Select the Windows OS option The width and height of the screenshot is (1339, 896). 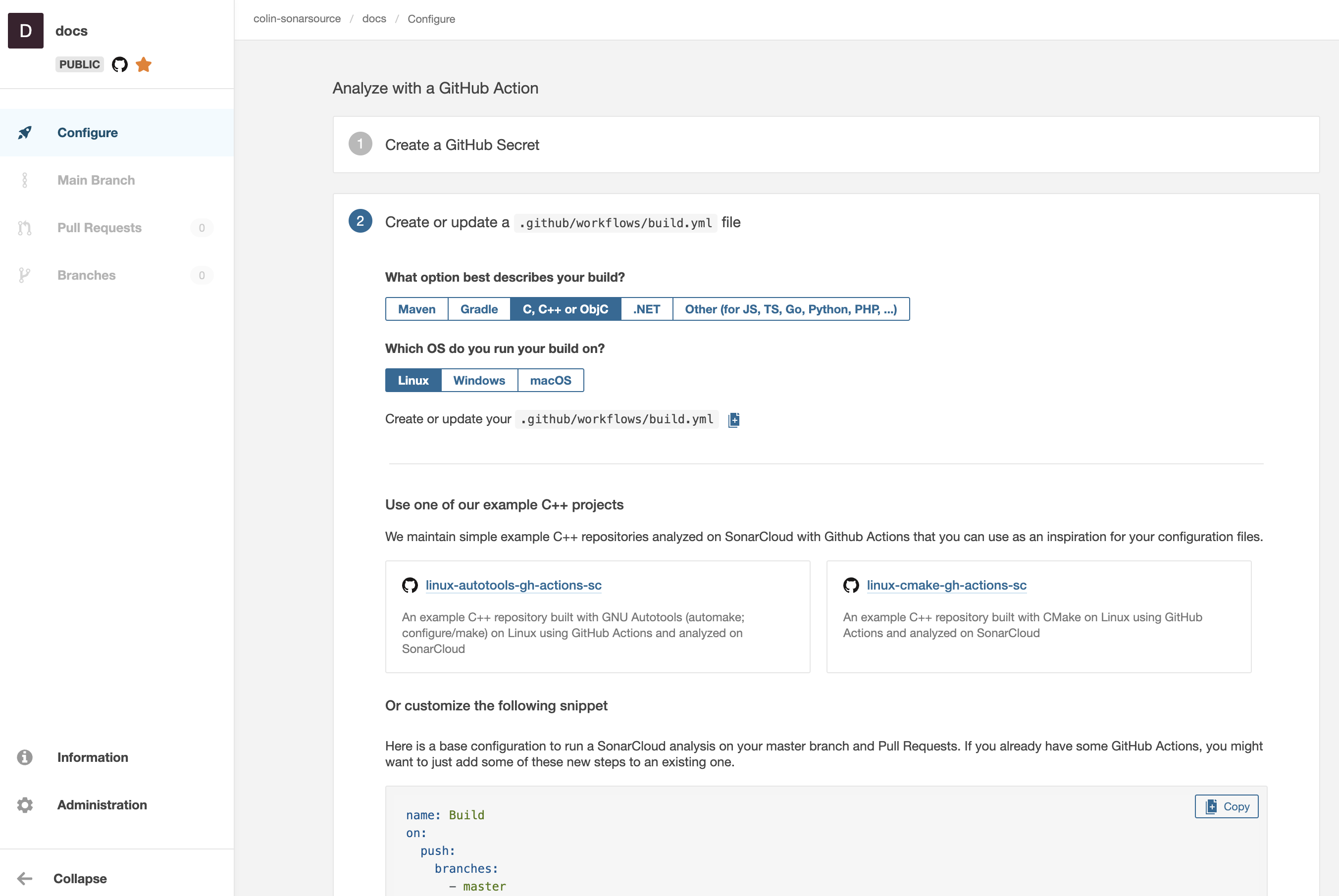479,381
